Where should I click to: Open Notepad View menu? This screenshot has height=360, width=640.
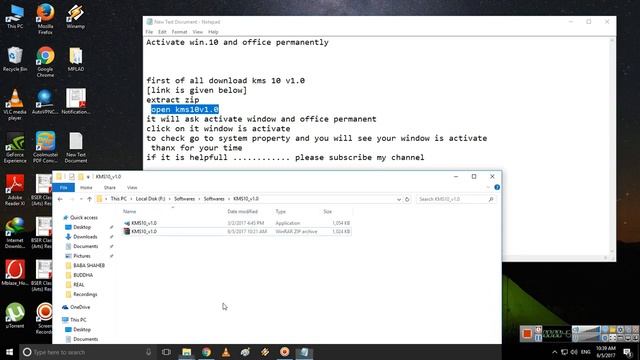(x=198, y=32)
